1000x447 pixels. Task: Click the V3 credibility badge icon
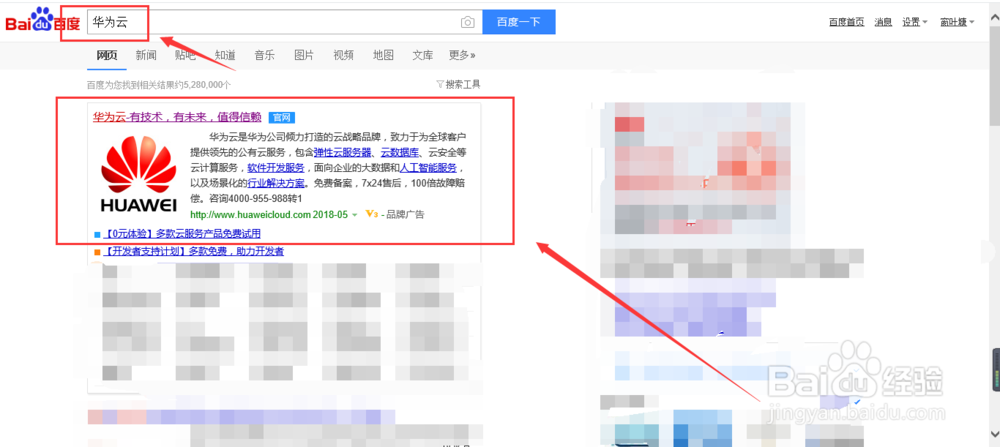[x=372, y=214]
